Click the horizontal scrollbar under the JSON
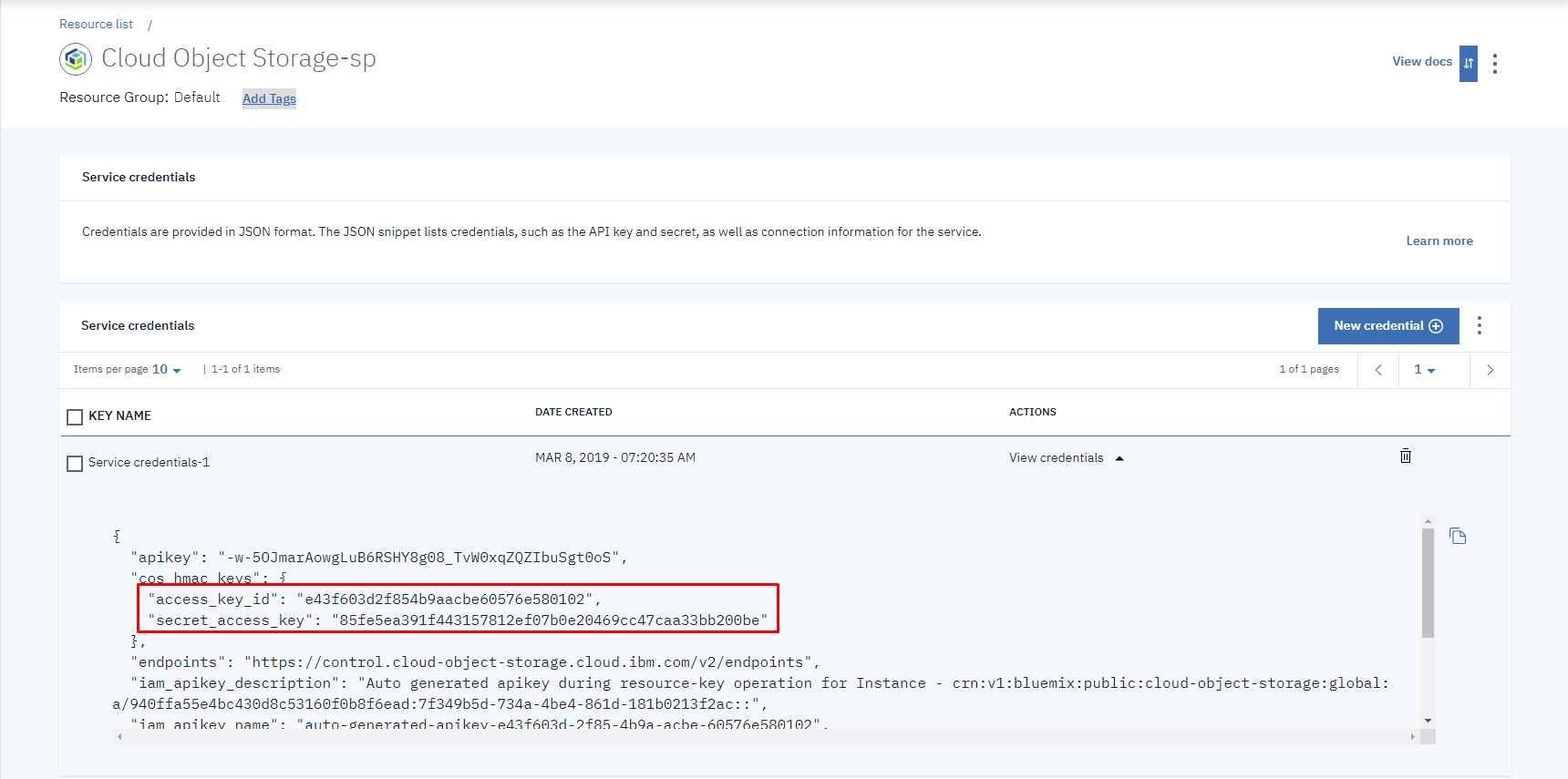The image size is (1568, 779). (766, 736)
